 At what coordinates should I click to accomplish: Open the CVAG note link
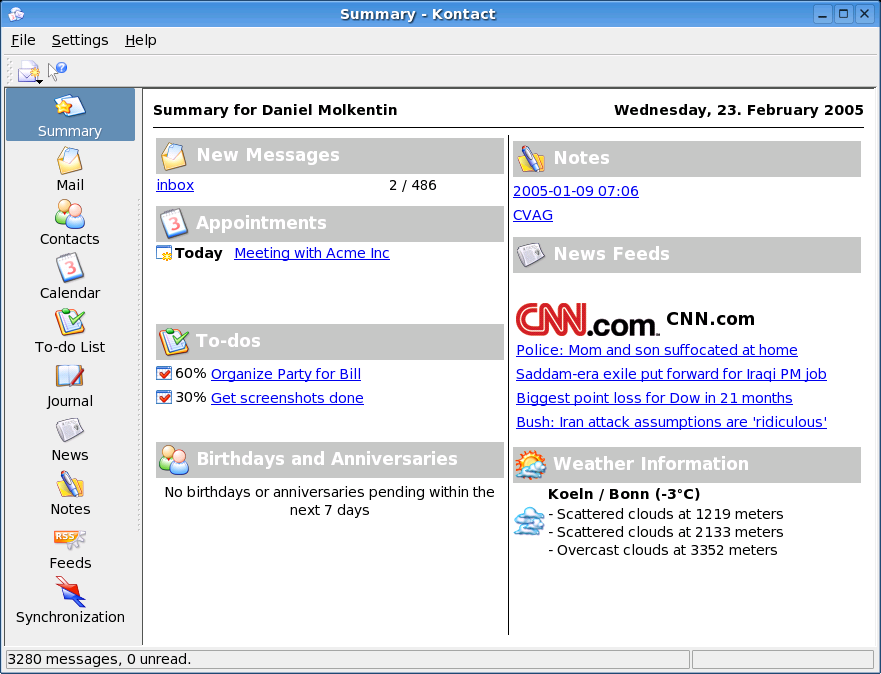(x=533, y=215)
